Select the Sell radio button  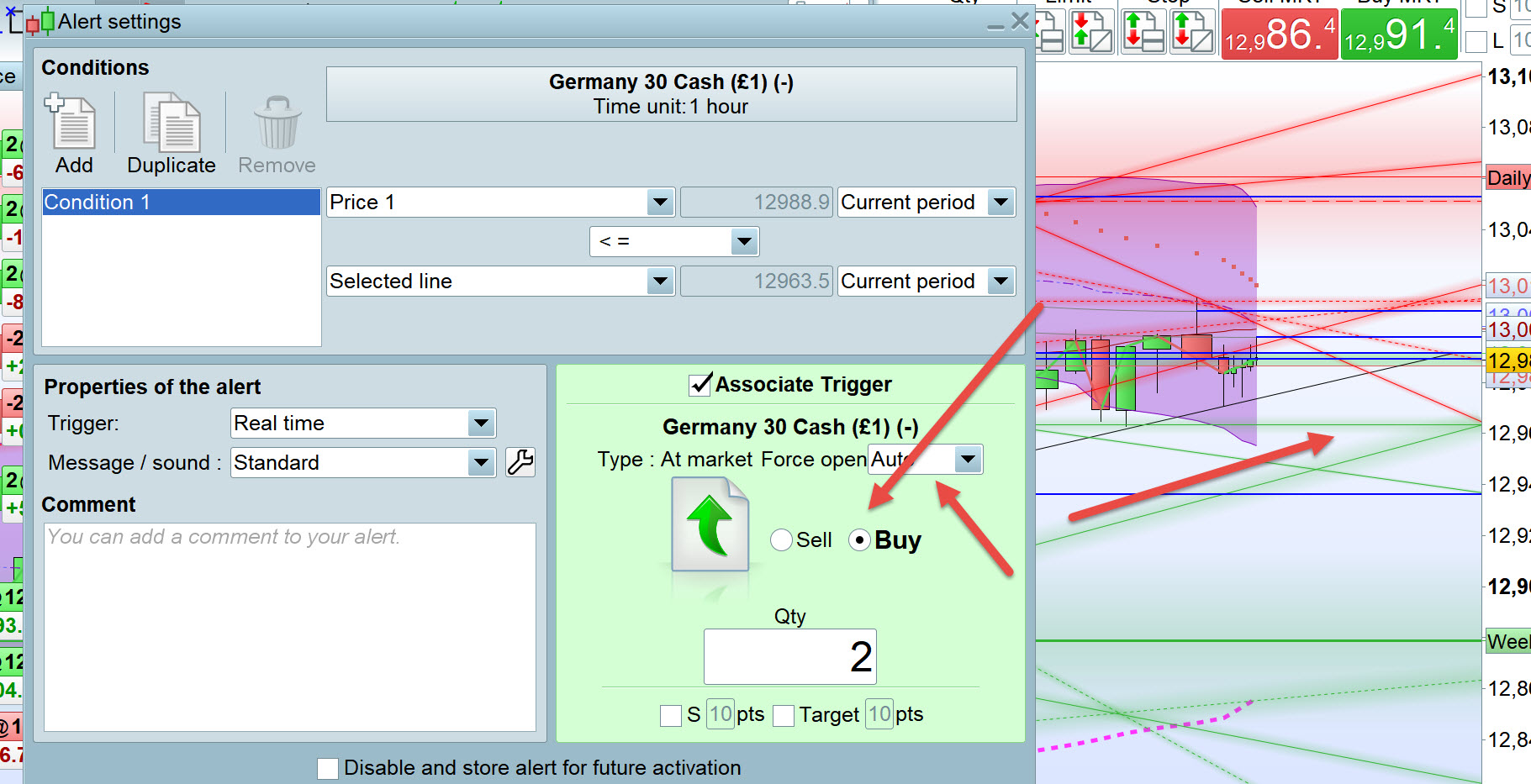[x=781, y=539]
